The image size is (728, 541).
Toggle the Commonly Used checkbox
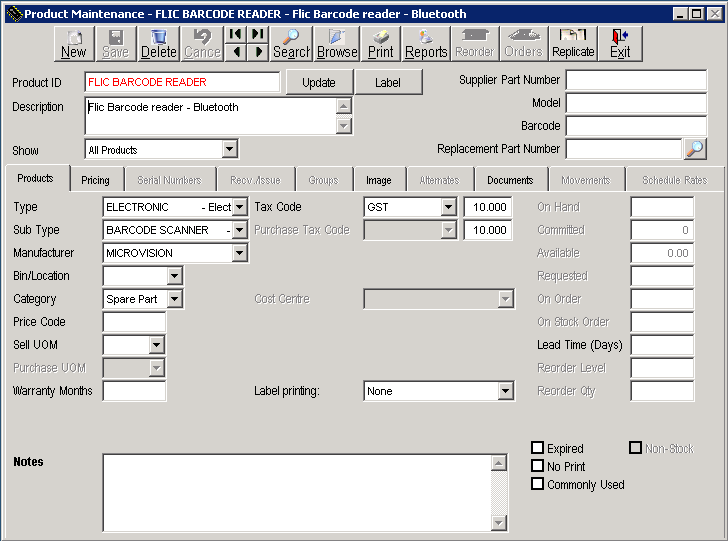[538, 484]
